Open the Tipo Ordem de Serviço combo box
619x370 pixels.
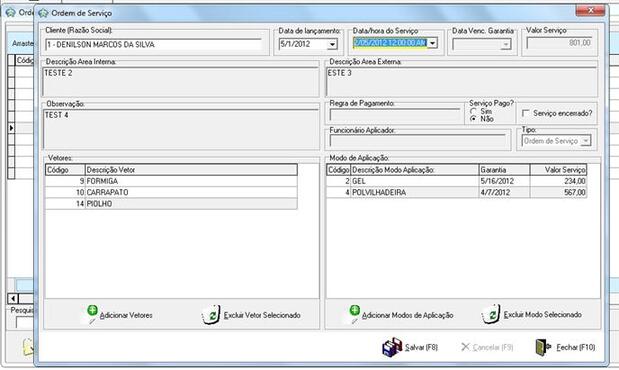coord(586,141)
